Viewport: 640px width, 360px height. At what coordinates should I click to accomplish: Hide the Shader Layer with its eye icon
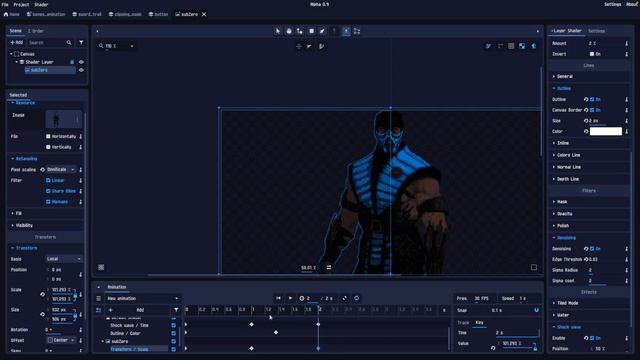81,62
